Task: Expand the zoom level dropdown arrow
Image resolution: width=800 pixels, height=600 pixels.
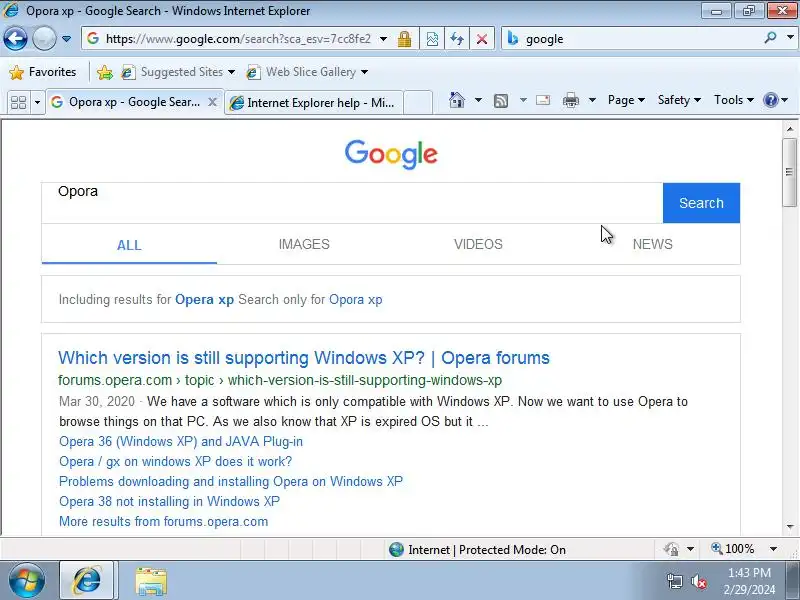Action: click(773, 549)
